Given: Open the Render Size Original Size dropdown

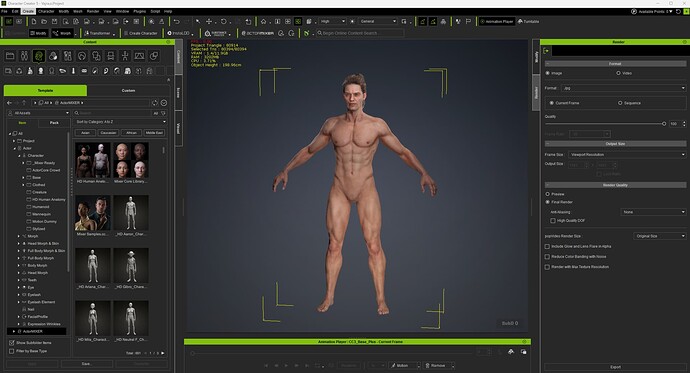Looking at the screenshot, I should (660, 236).
